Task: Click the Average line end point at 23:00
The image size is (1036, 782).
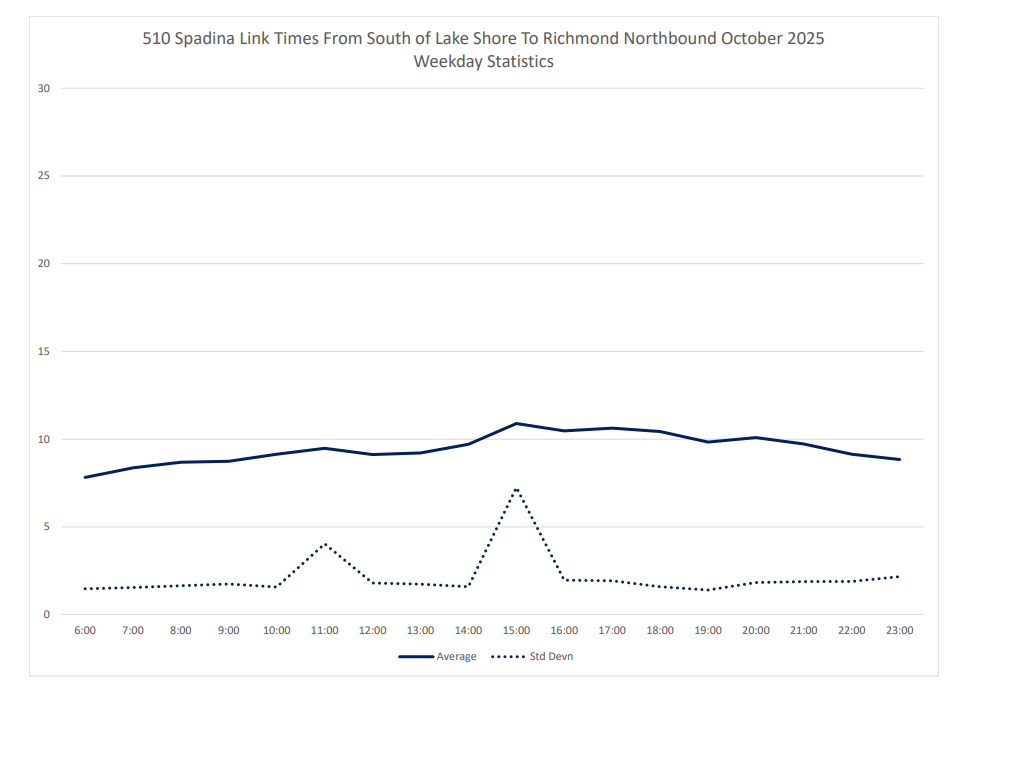Action: click(900, 459)
